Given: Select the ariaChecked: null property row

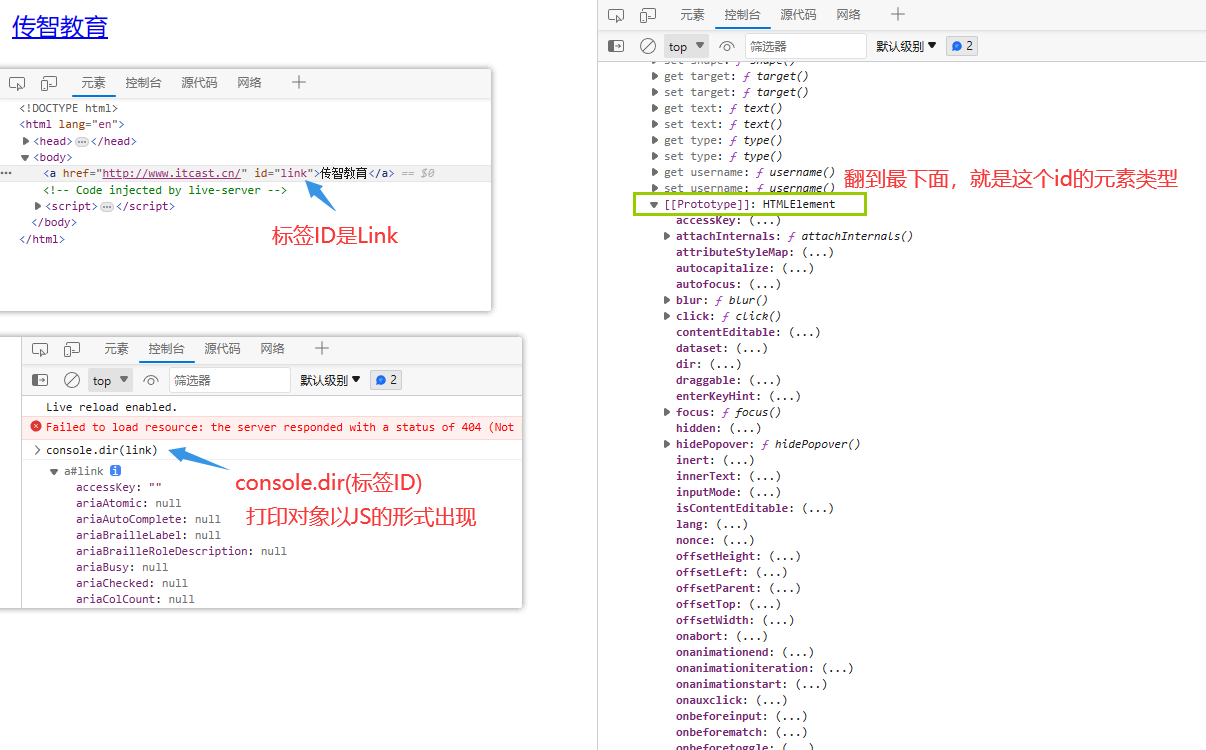Looking at the screenshot, I should point(131,583).
